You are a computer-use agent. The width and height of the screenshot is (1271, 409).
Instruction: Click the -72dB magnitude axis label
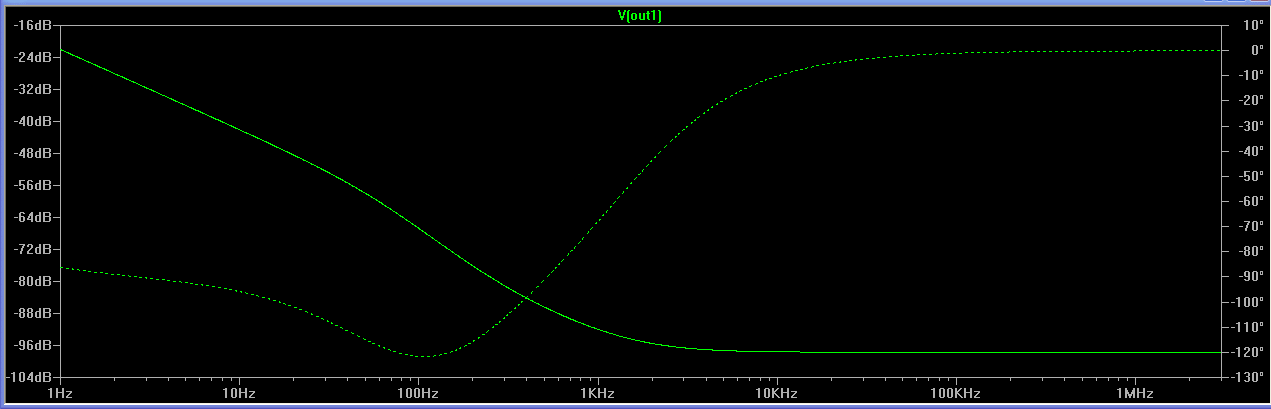tap(33, 249)
